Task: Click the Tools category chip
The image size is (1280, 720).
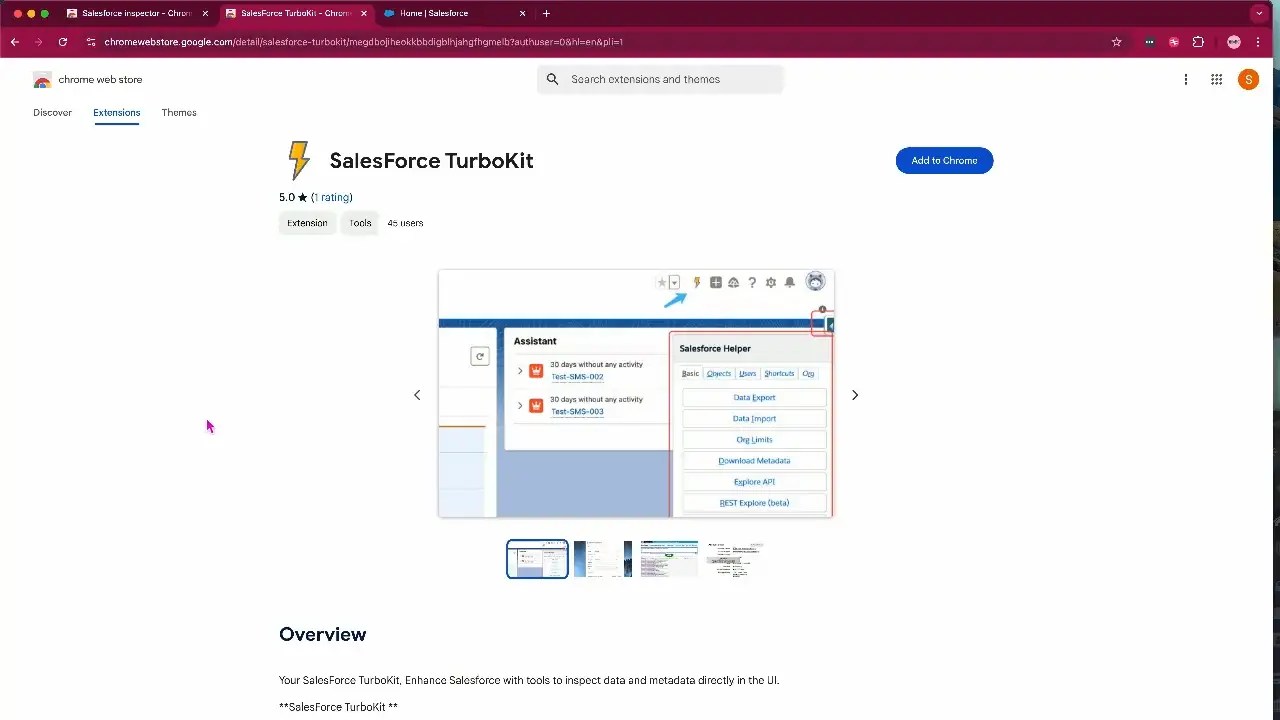Action: pos(360,223)
